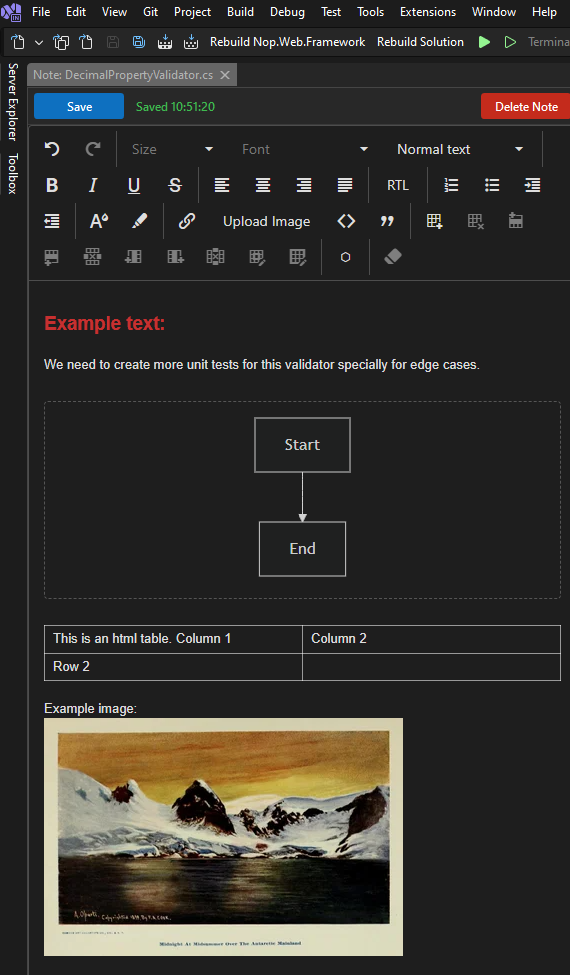Click the 'Column 2' table cell

pyautogui.click(x=431, y=639)
